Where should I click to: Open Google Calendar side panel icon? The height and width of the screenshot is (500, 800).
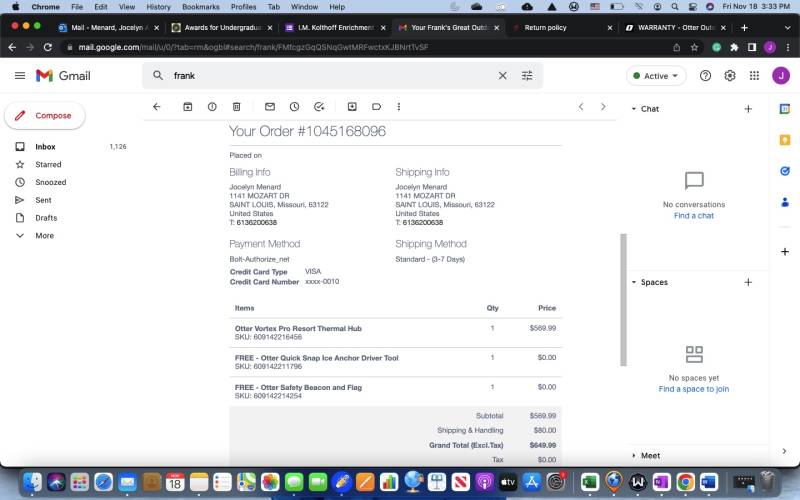click(785, 109)
